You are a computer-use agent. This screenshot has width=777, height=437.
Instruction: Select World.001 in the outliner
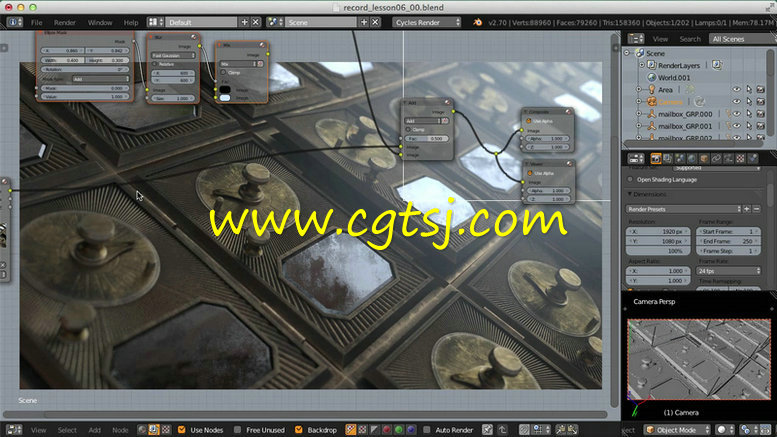coord(674,78)
